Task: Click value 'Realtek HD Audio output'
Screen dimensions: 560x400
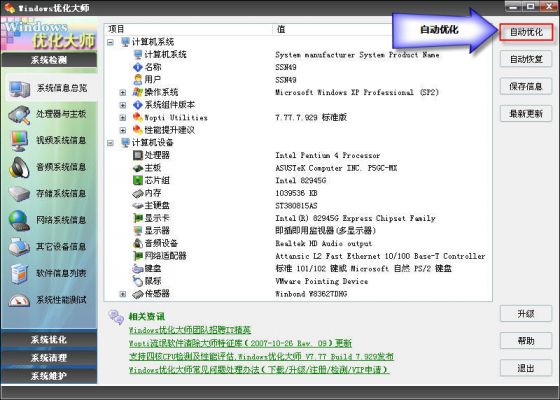Action: 324,244
